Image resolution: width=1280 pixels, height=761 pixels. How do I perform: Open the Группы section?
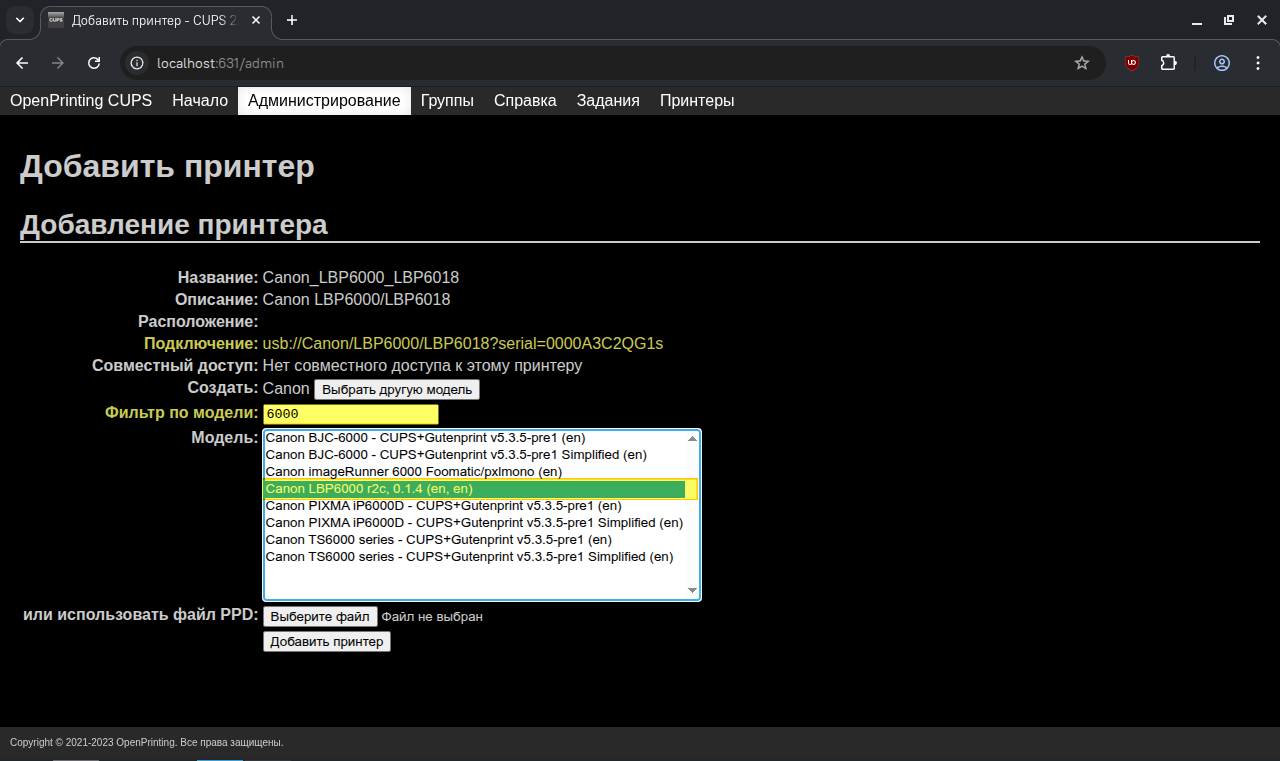[x=447, y=101]
